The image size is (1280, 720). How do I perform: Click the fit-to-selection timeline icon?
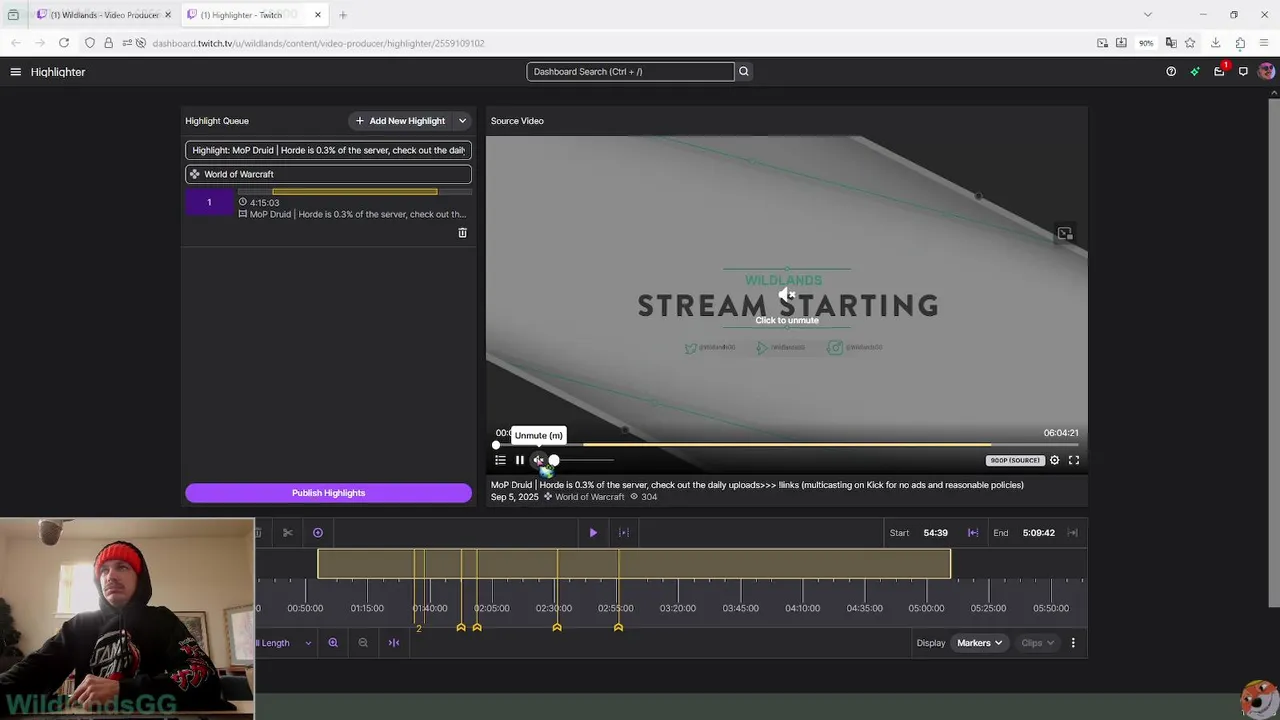394,643
